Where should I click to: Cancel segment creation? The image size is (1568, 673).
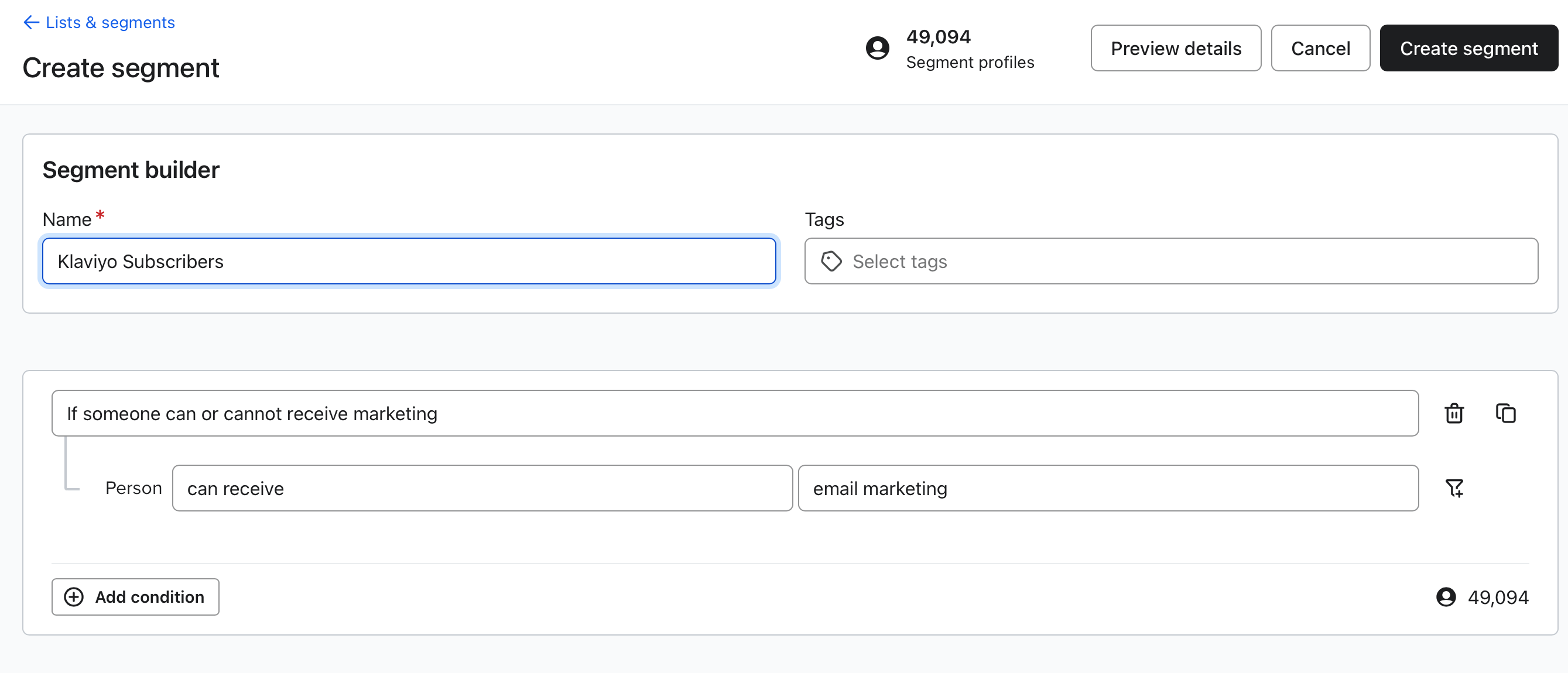1320,47
